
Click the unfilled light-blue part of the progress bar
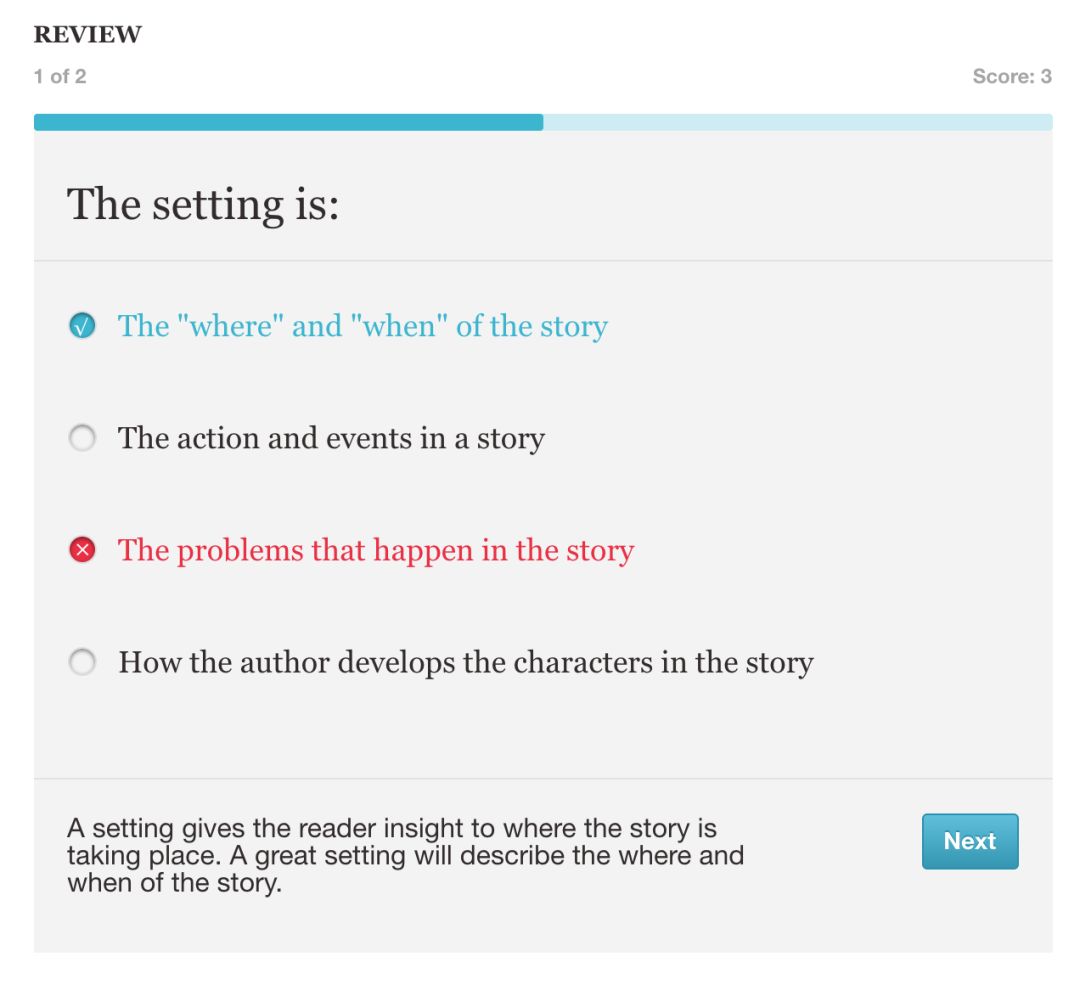pos(798,123)
